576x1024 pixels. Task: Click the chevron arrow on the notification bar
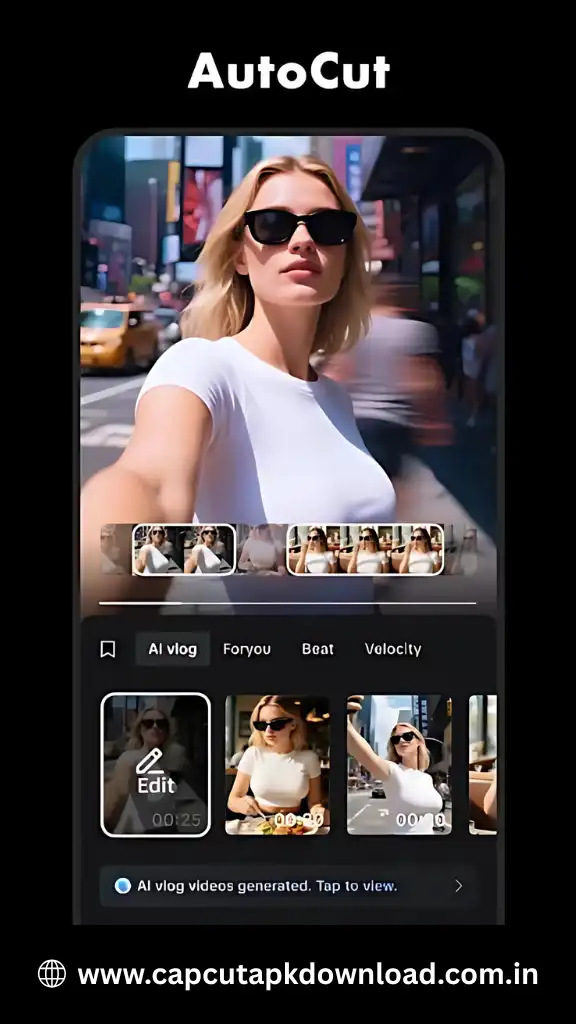click(x=458, y=886)
